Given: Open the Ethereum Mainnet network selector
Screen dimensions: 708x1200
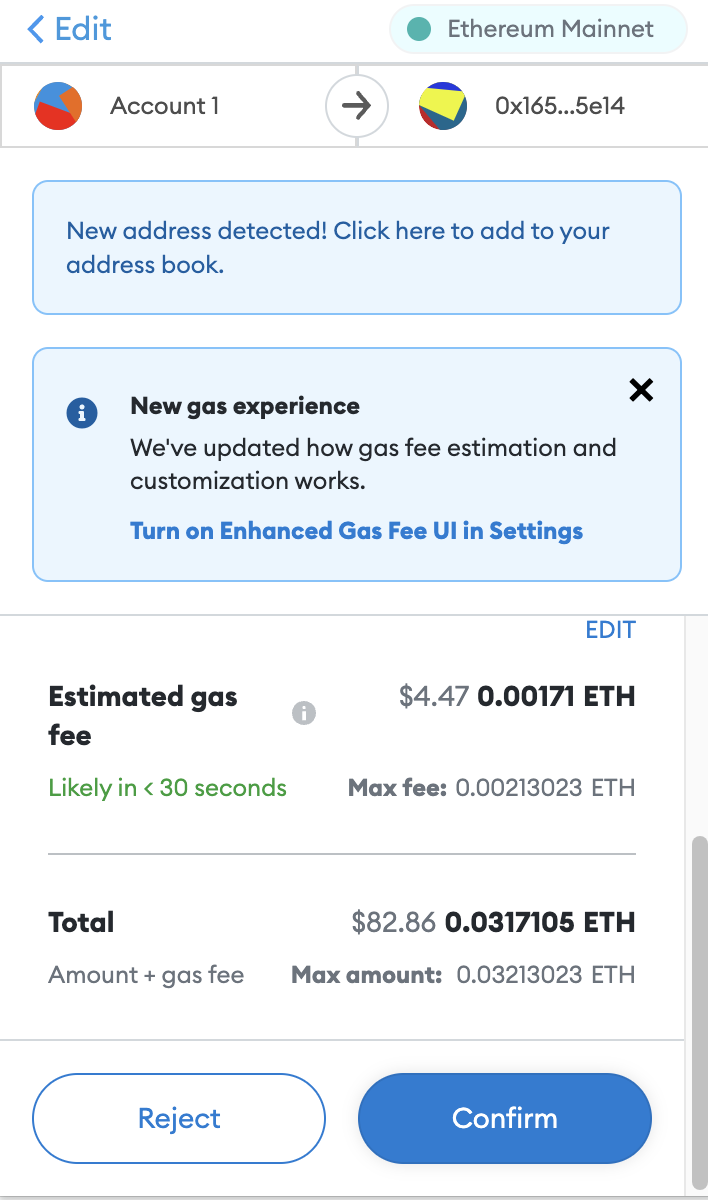Looking at the screenshot, I should (538, 29).
